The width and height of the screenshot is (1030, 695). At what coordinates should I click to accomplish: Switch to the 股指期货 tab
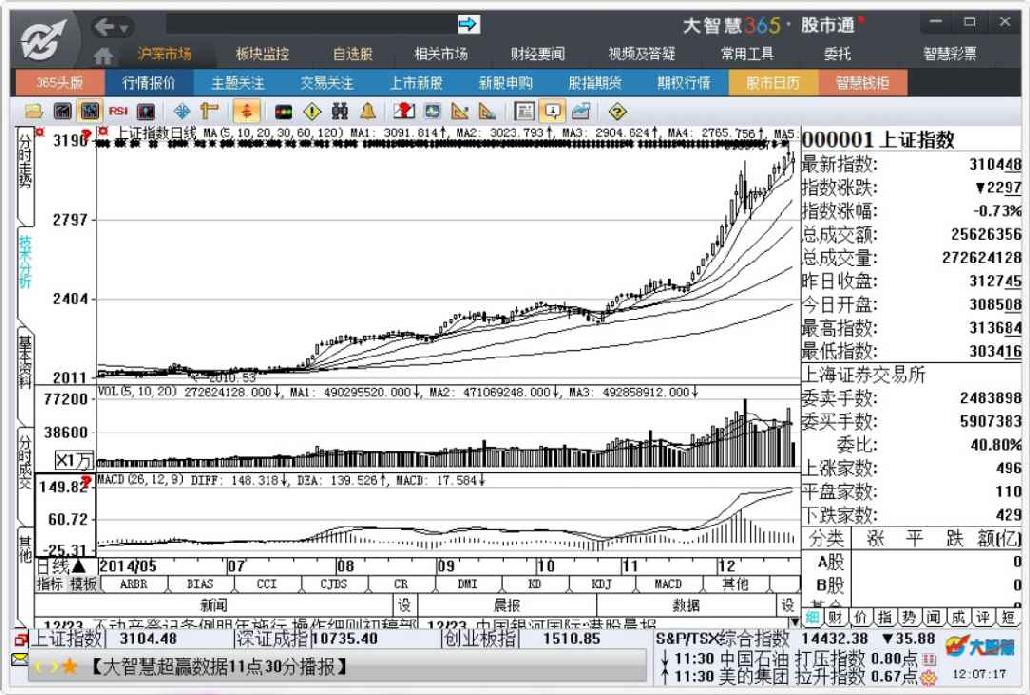click(x=594, y=83)
